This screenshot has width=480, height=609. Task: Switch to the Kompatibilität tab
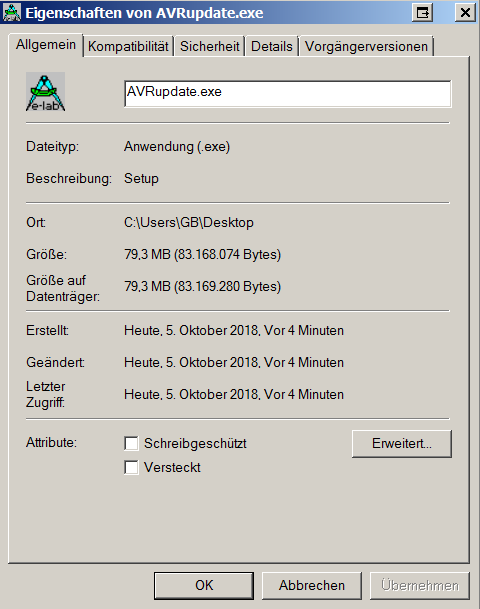[x=128, y=46]
